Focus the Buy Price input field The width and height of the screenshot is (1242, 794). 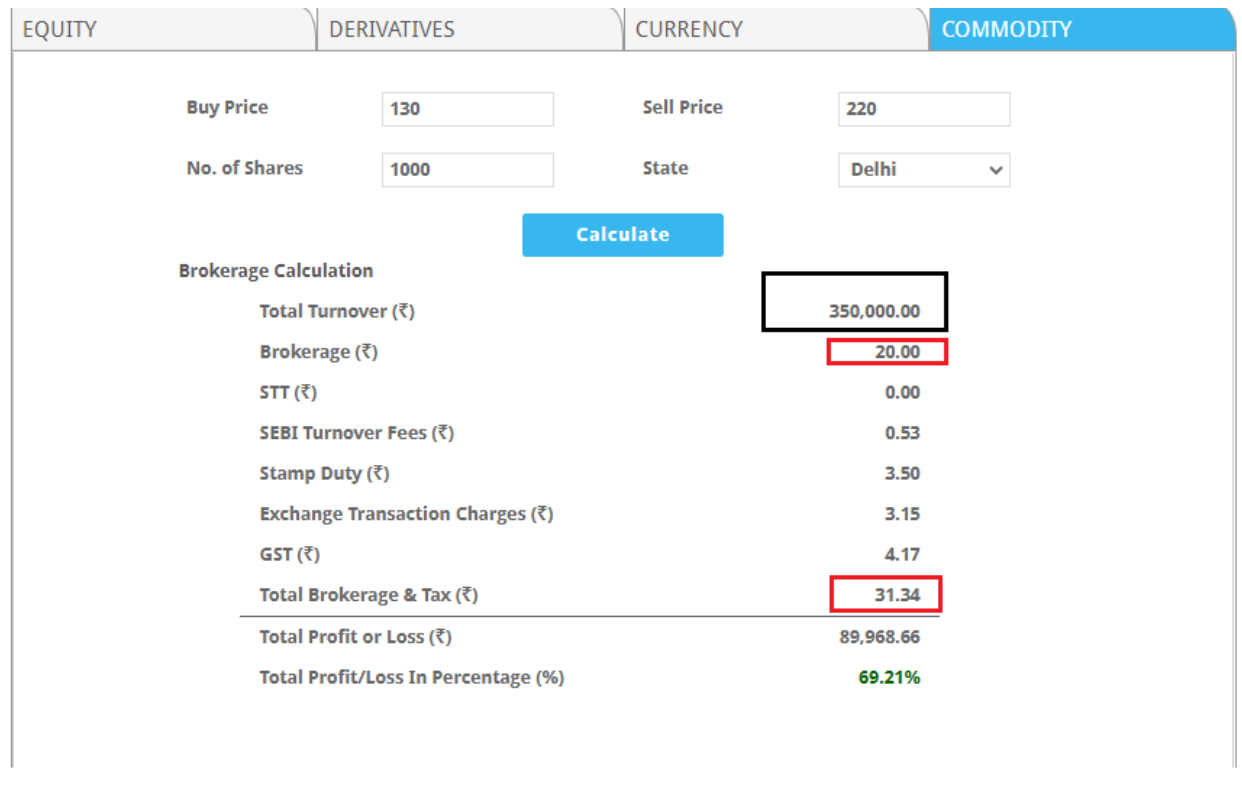tap(467, 109)
